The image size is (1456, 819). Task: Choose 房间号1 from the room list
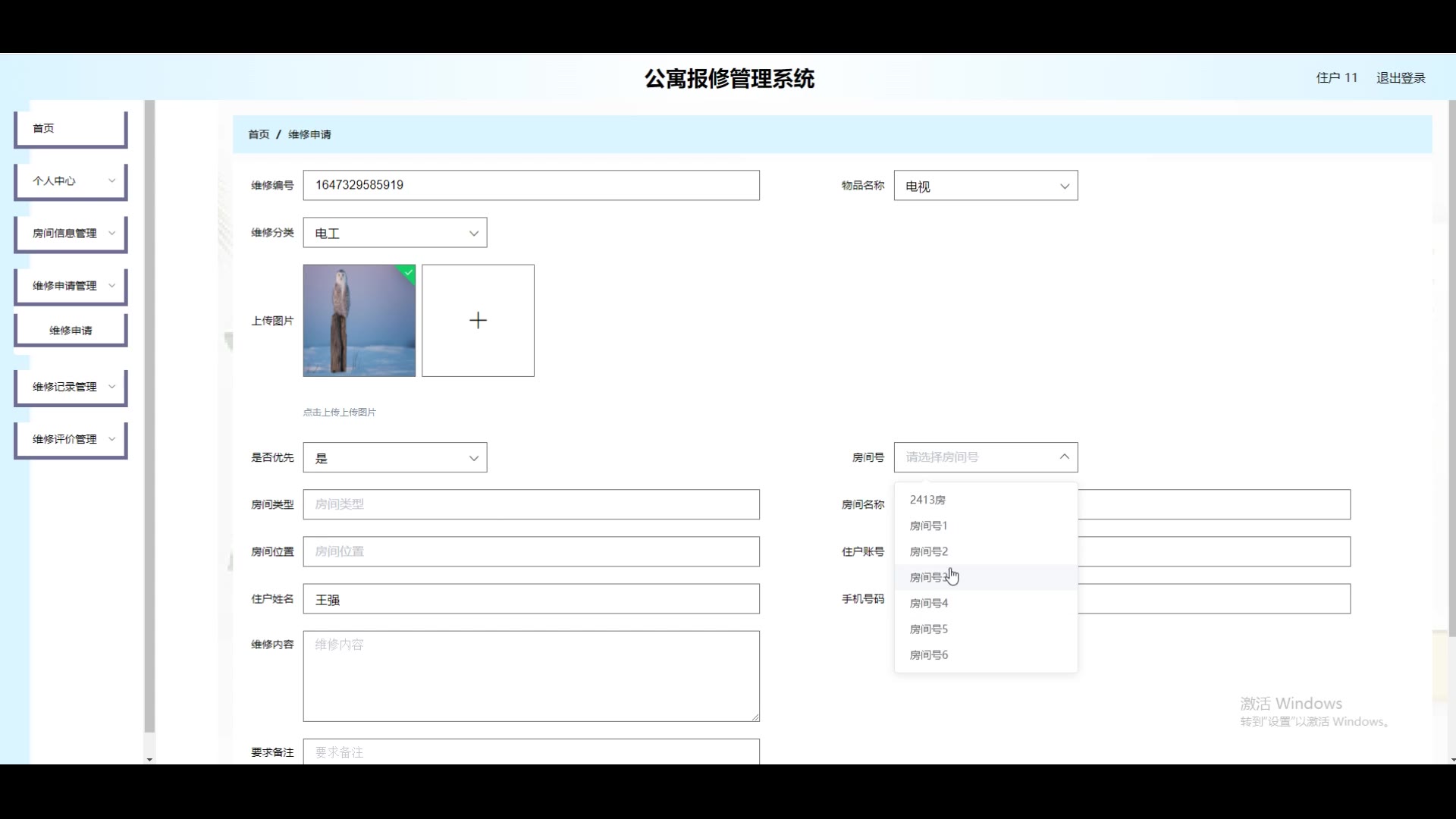coord(986,526)
